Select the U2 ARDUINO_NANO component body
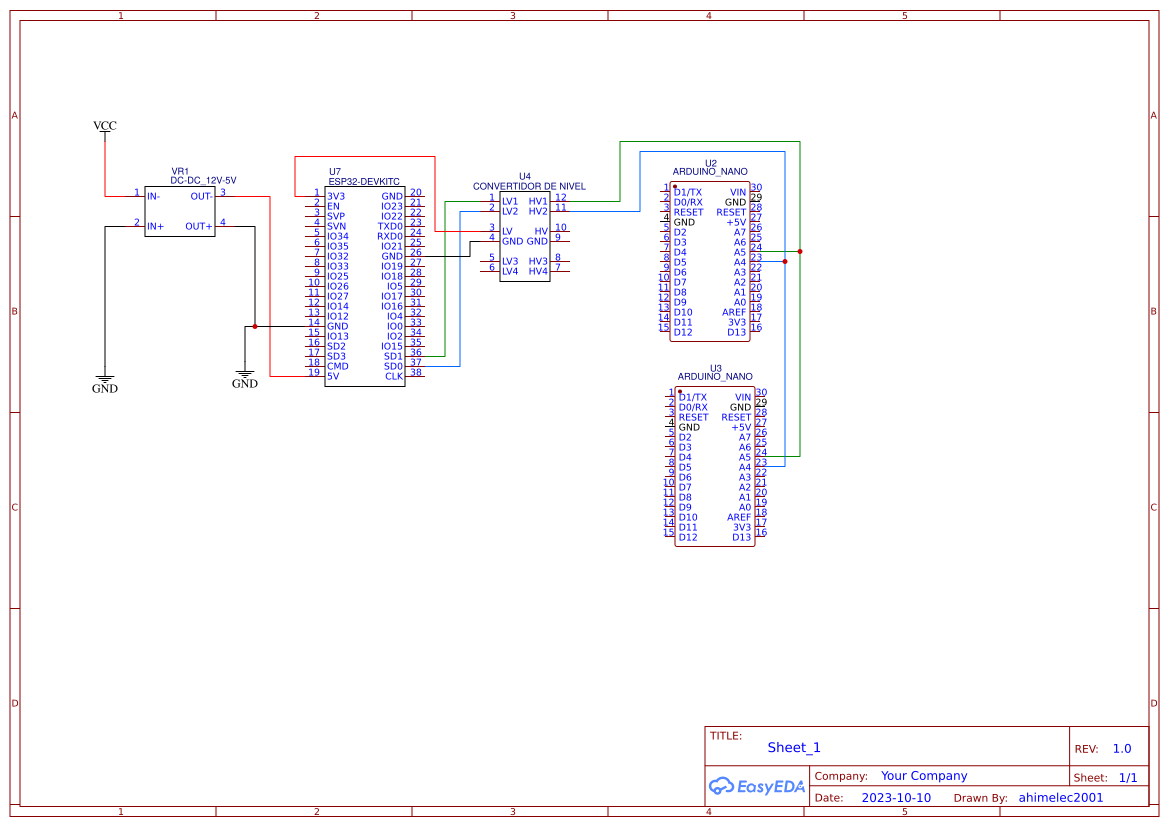 (709, 262)
